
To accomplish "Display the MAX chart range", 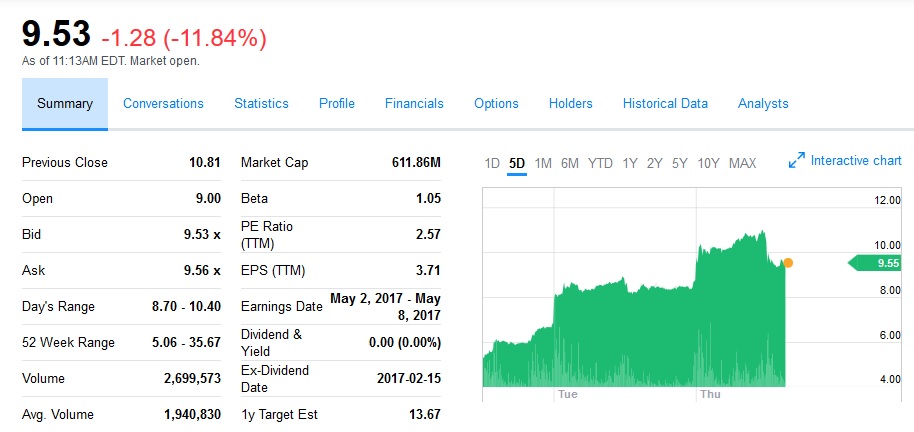I will pyautogui.click(x=742, y=163).
